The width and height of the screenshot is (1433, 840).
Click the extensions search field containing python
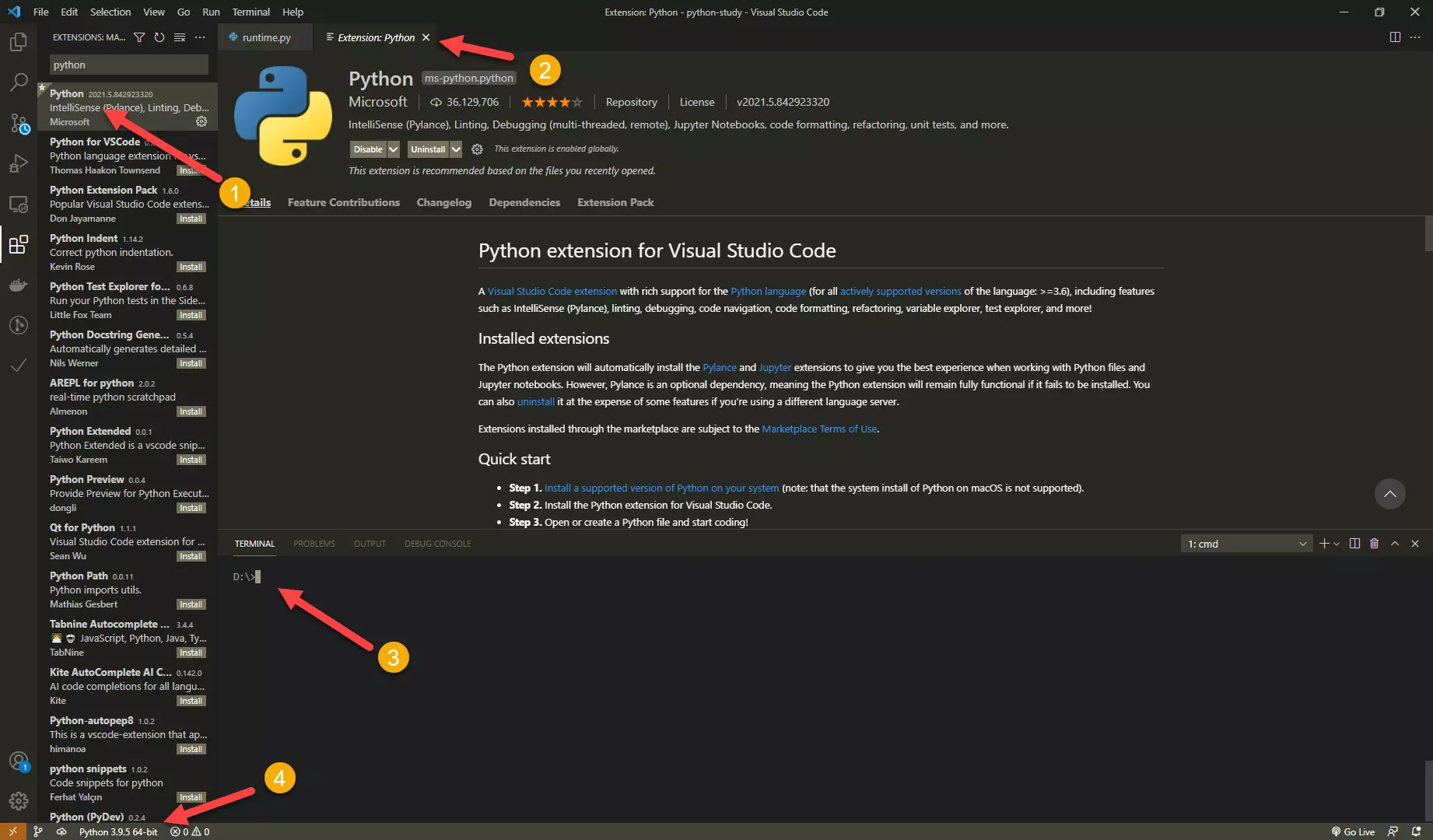(x=129, y=65)
